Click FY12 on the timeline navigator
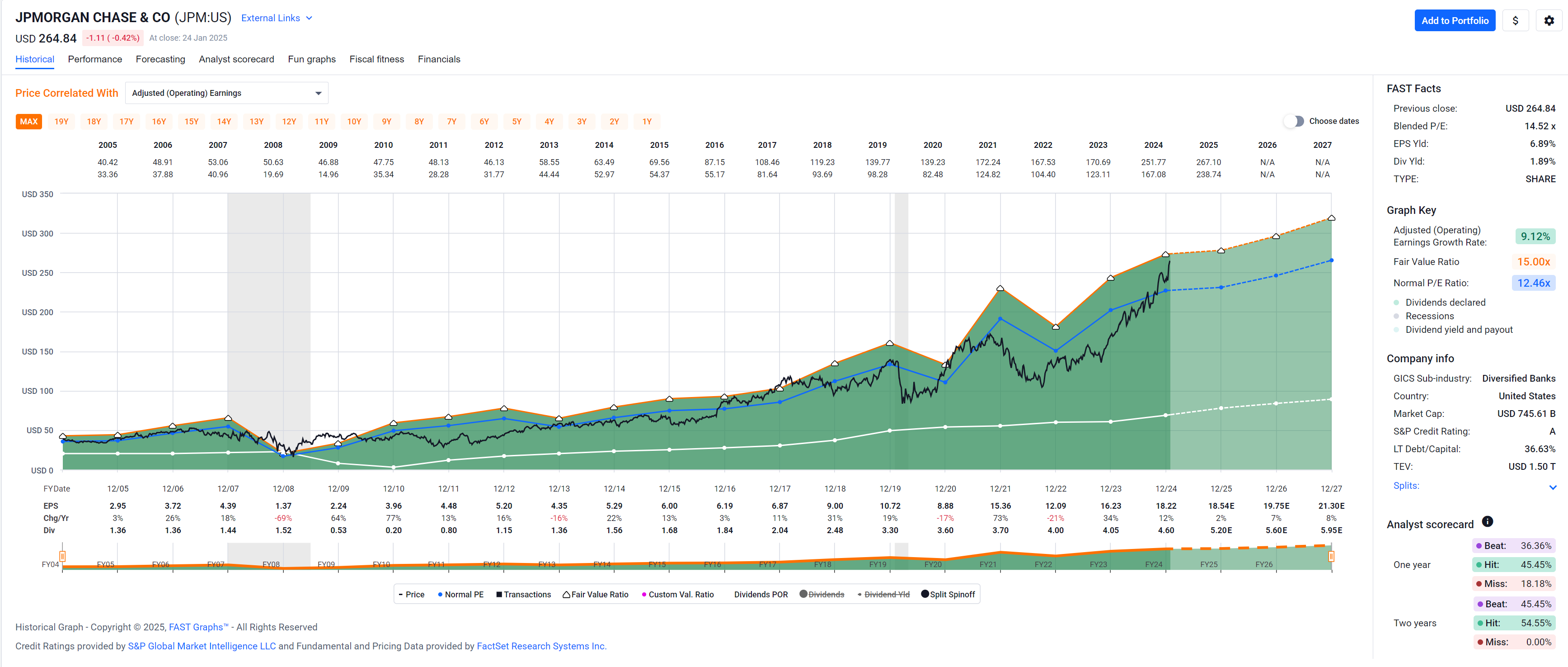The image size is (1568, 667). pos(492,565)
